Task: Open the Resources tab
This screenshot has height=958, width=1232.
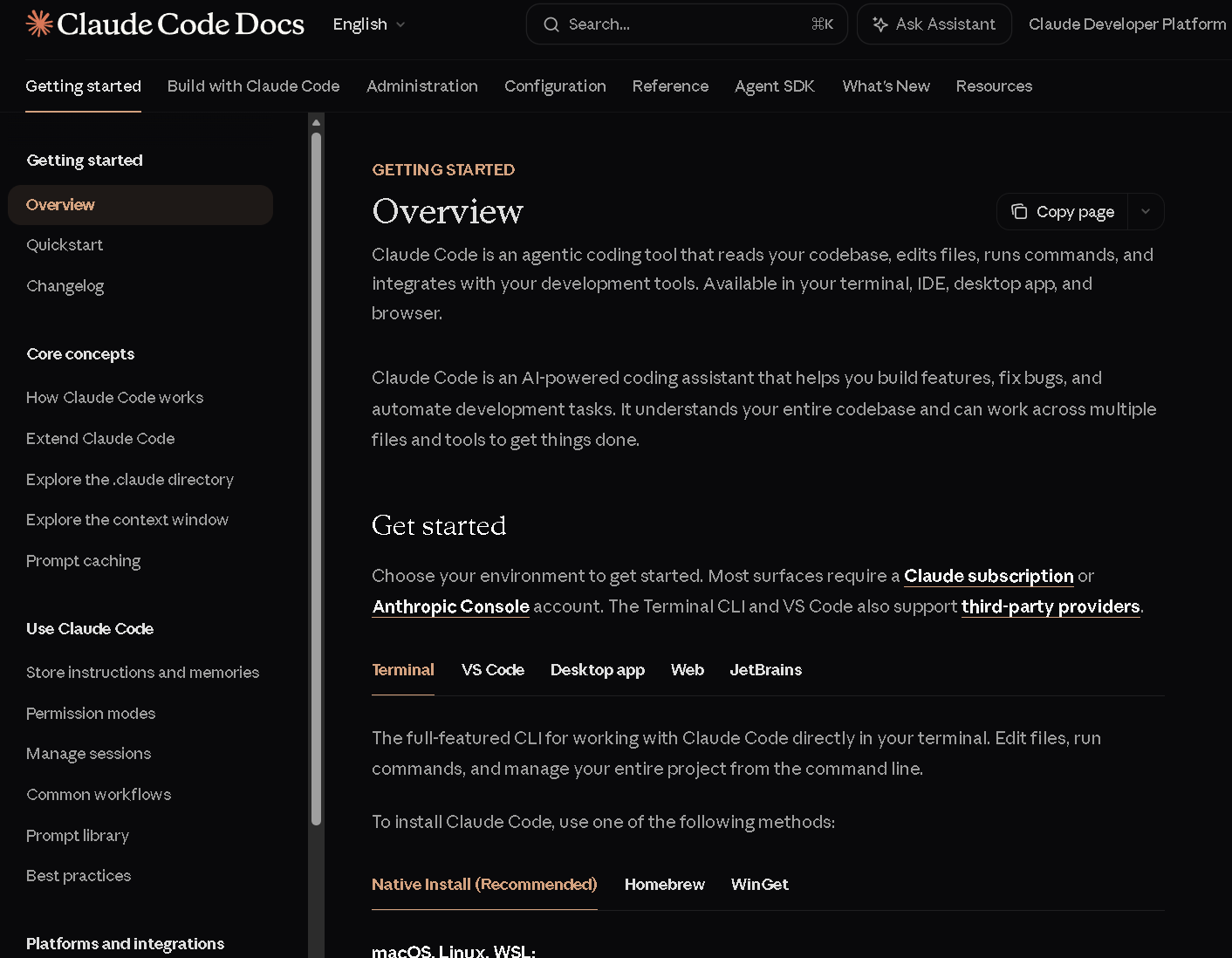Action: pyautogui.click(x=994, y=86)
